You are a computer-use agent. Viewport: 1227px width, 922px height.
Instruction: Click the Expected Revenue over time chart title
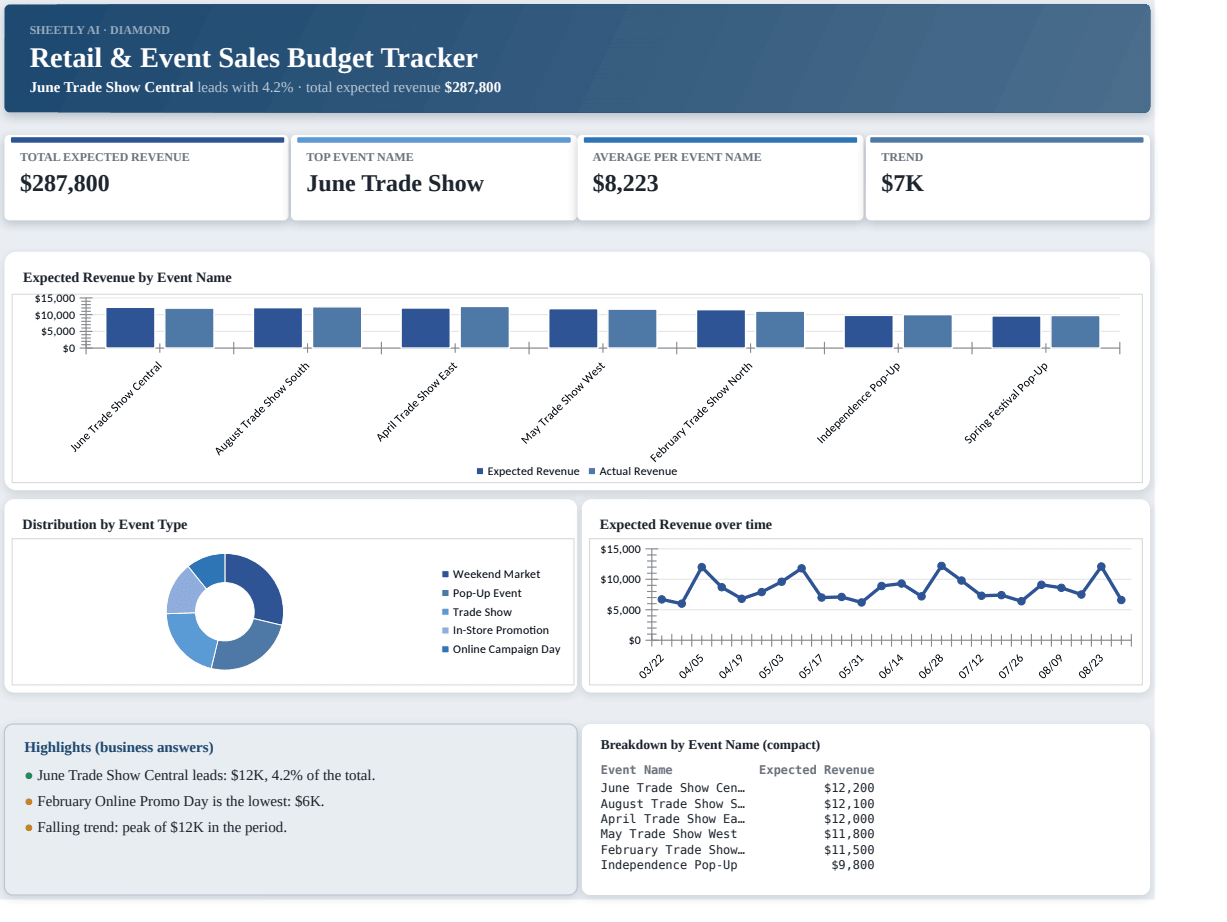pos(686,525)
